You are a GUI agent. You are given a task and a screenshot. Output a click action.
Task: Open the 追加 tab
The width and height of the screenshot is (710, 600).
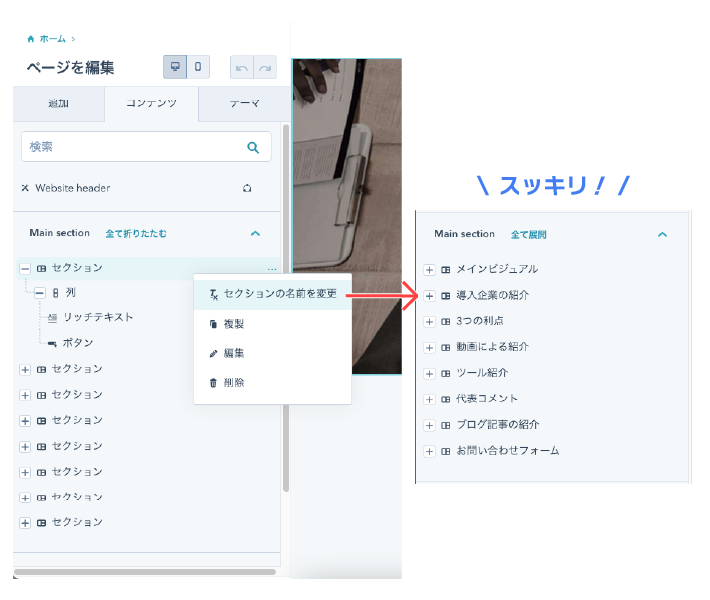pyautogui.click(x=58, y=104)
